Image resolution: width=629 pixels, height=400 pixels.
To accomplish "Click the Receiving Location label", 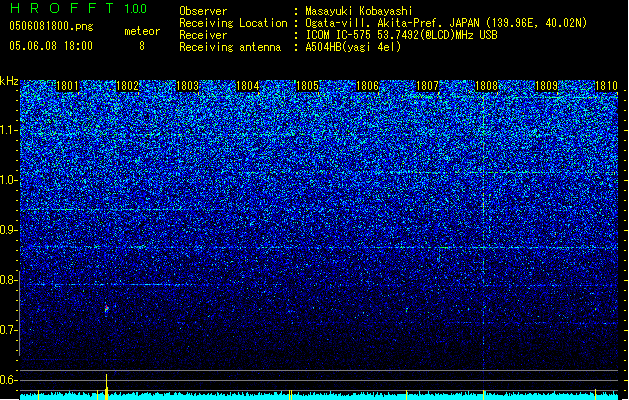I will tap(233, 23).
